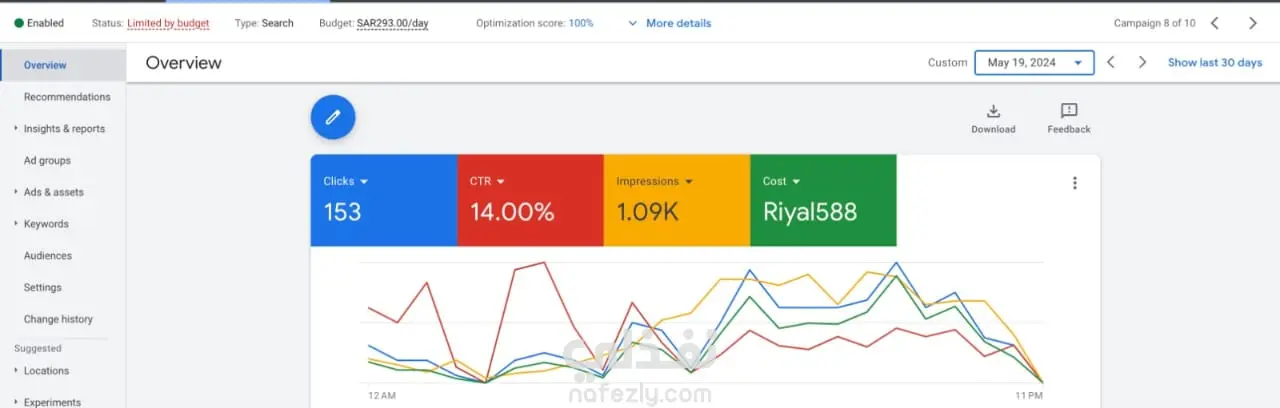Open the May 19, 2024 date dropdown
The height and width of the screenshot is (408, 1280).
pyautogui.click(x=1034, y=62)
